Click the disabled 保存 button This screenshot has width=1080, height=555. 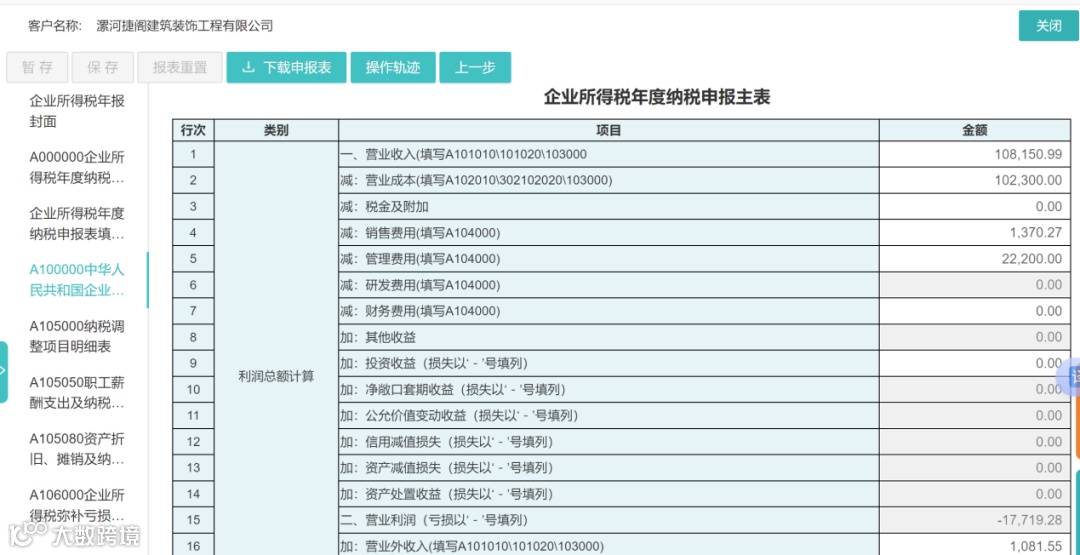click(103, 67)
